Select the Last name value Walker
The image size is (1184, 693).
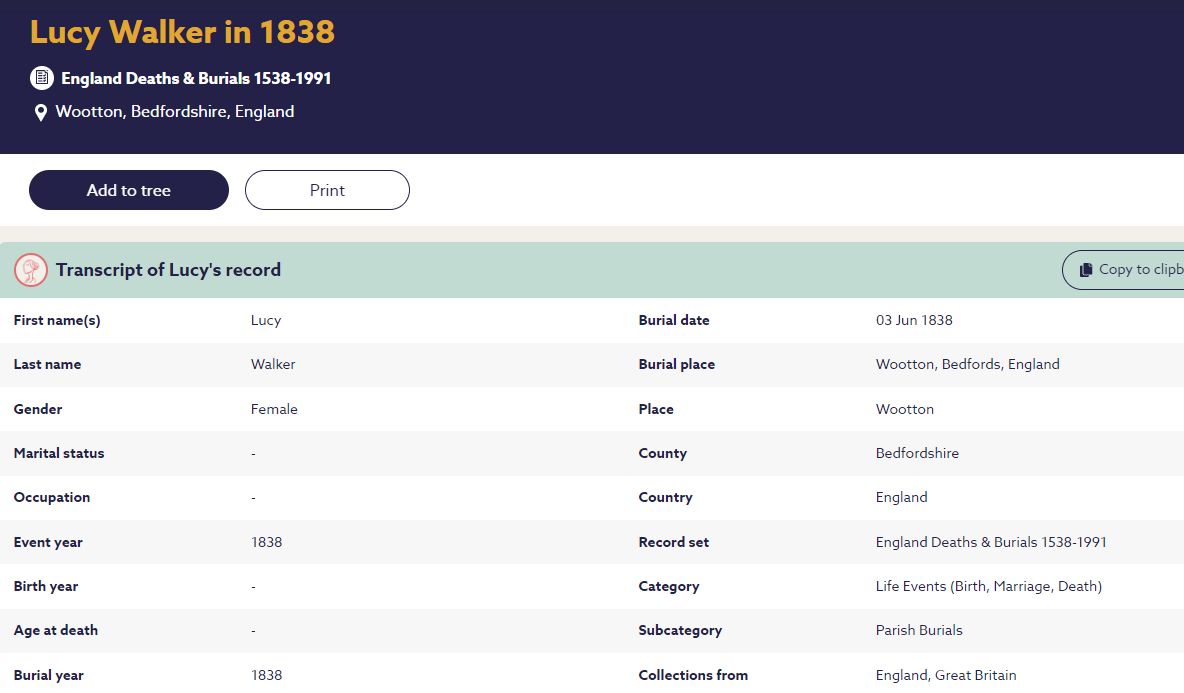tap(273, 365)
